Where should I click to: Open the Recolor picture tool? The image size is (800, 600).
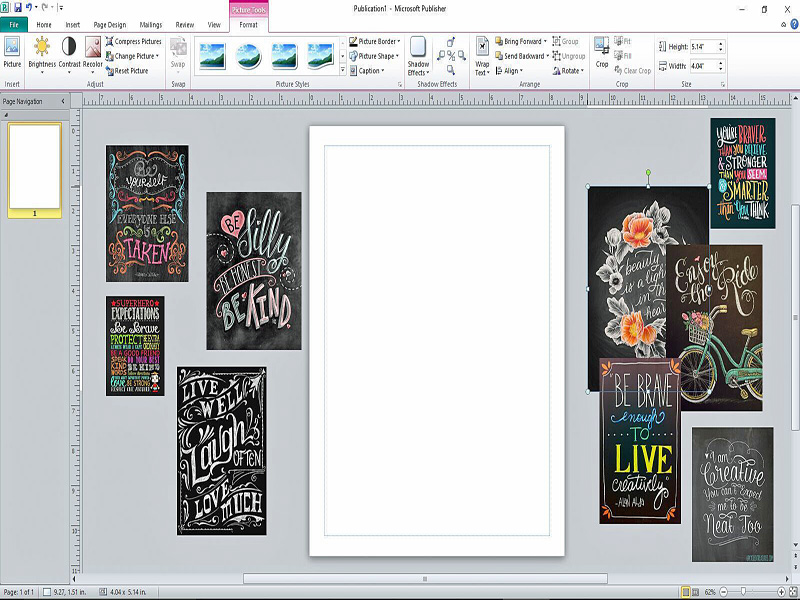93,54
